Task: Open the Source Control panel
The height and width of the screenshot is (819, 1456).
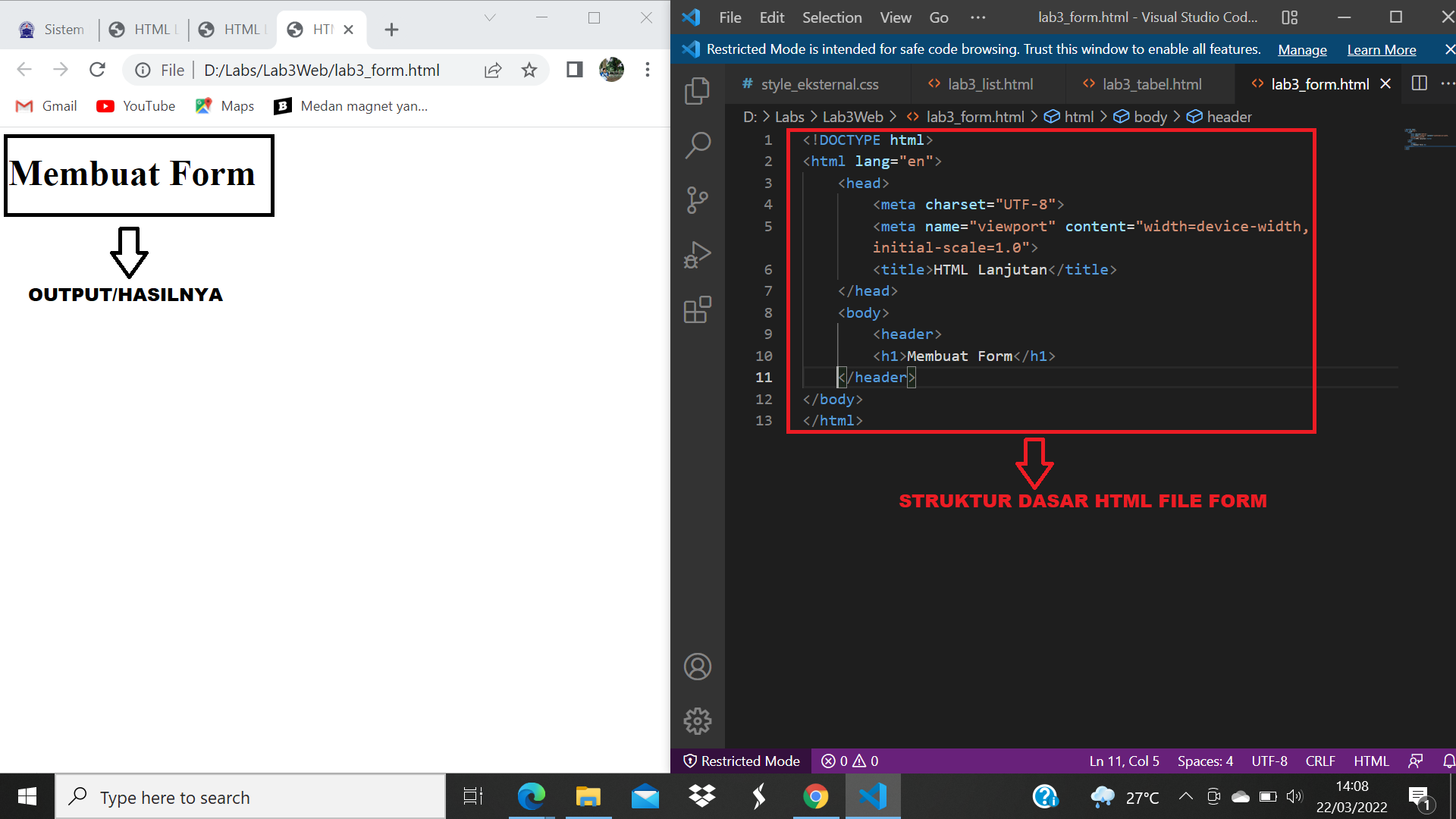Action: [697, 199]
